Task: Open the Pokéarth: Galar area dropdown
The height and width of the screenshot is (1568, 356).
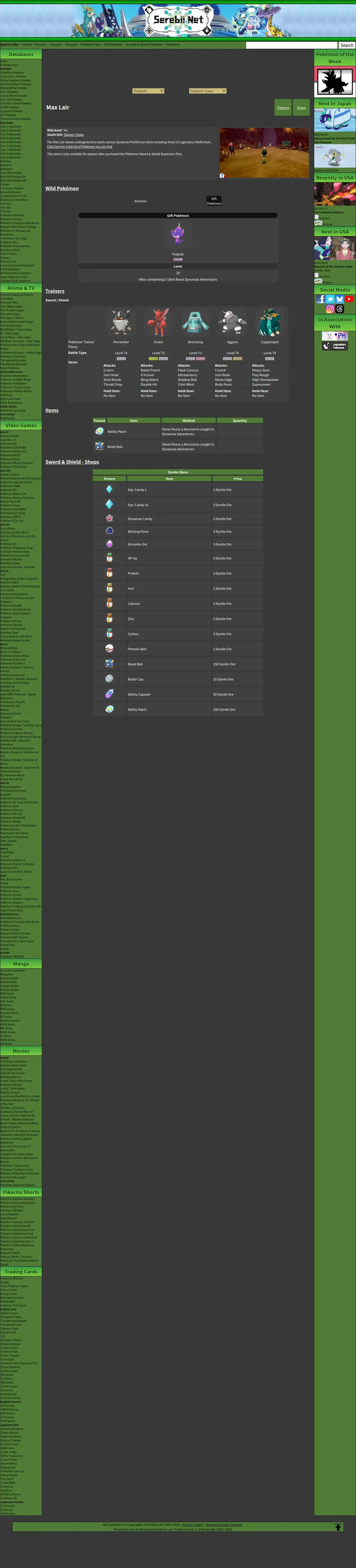Action: pos(207,91)
